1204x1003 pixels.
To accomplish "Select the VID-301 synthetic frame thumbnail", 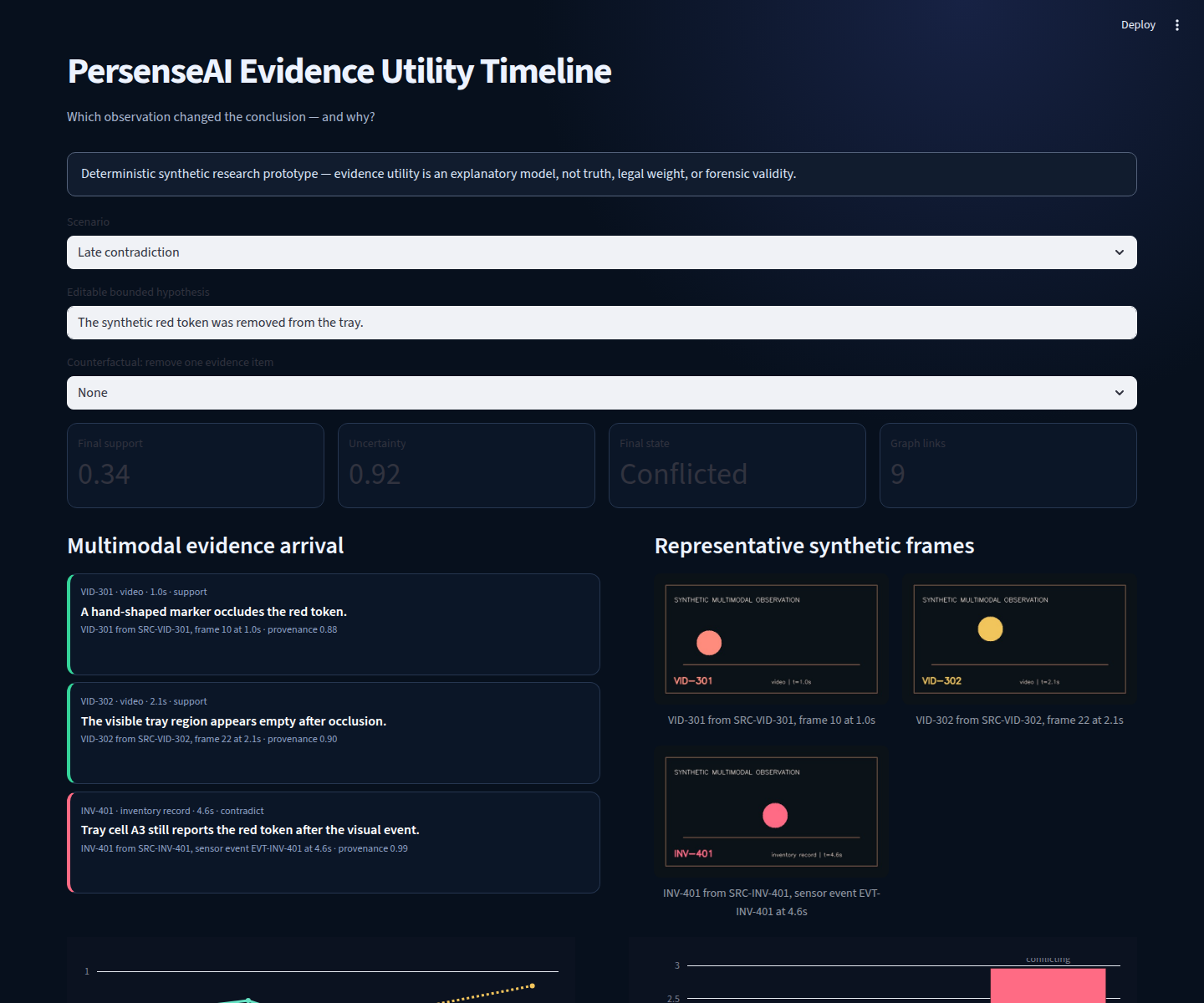I will click(x=771, y=639).
